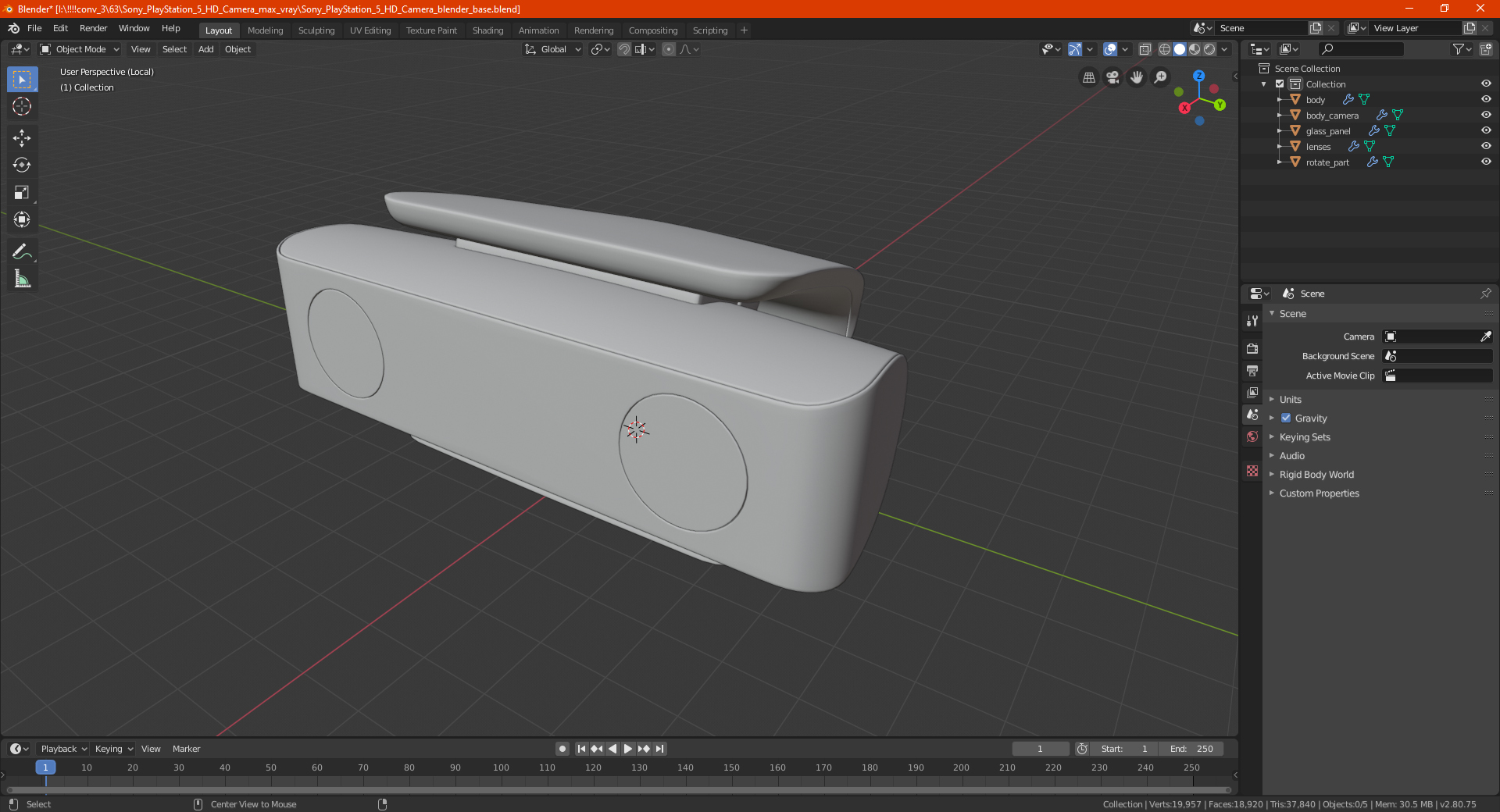The height and width of the screenshot is (812, 1500).
Task: Click Marker in timeline header
Action: pos(186,749)
